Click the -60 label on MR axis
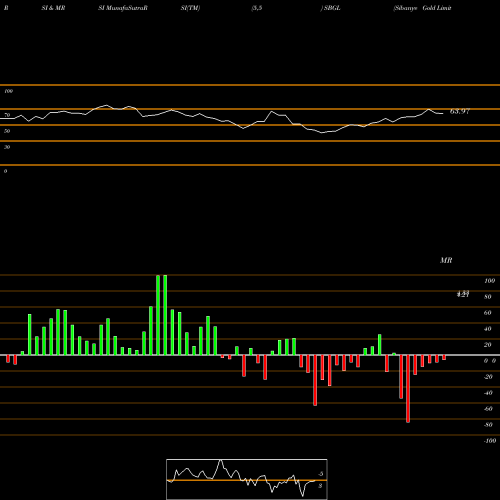This screenshot has width=500, height=500. click(x=488, y=409)
